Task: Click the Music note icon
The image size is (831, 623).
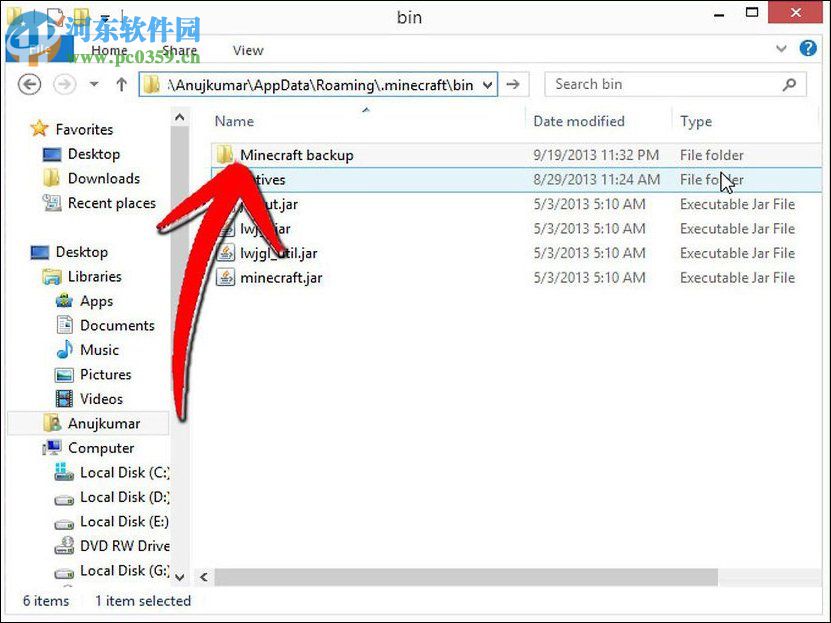Action: click(x=64, y=349)
